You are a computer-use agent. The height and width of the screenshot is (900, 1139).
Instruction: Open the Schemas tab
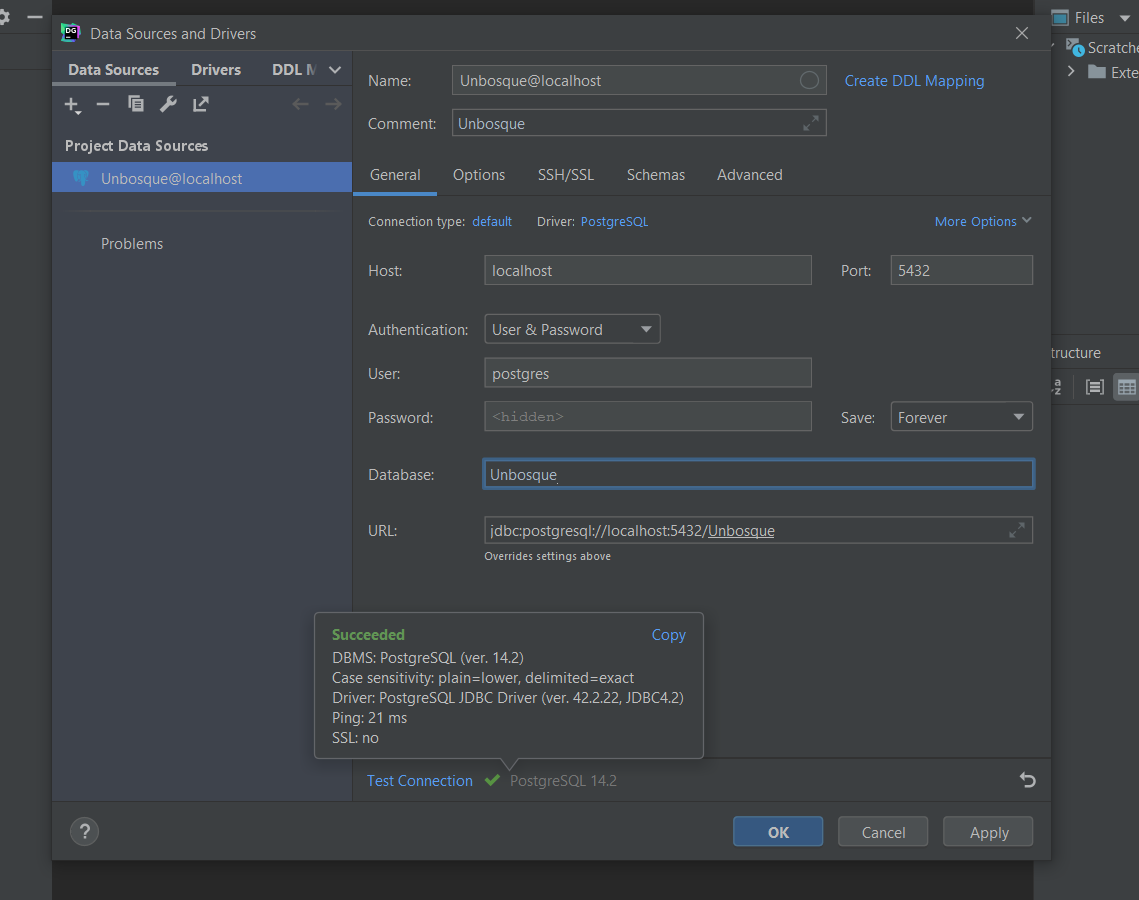tap(655, 174)
